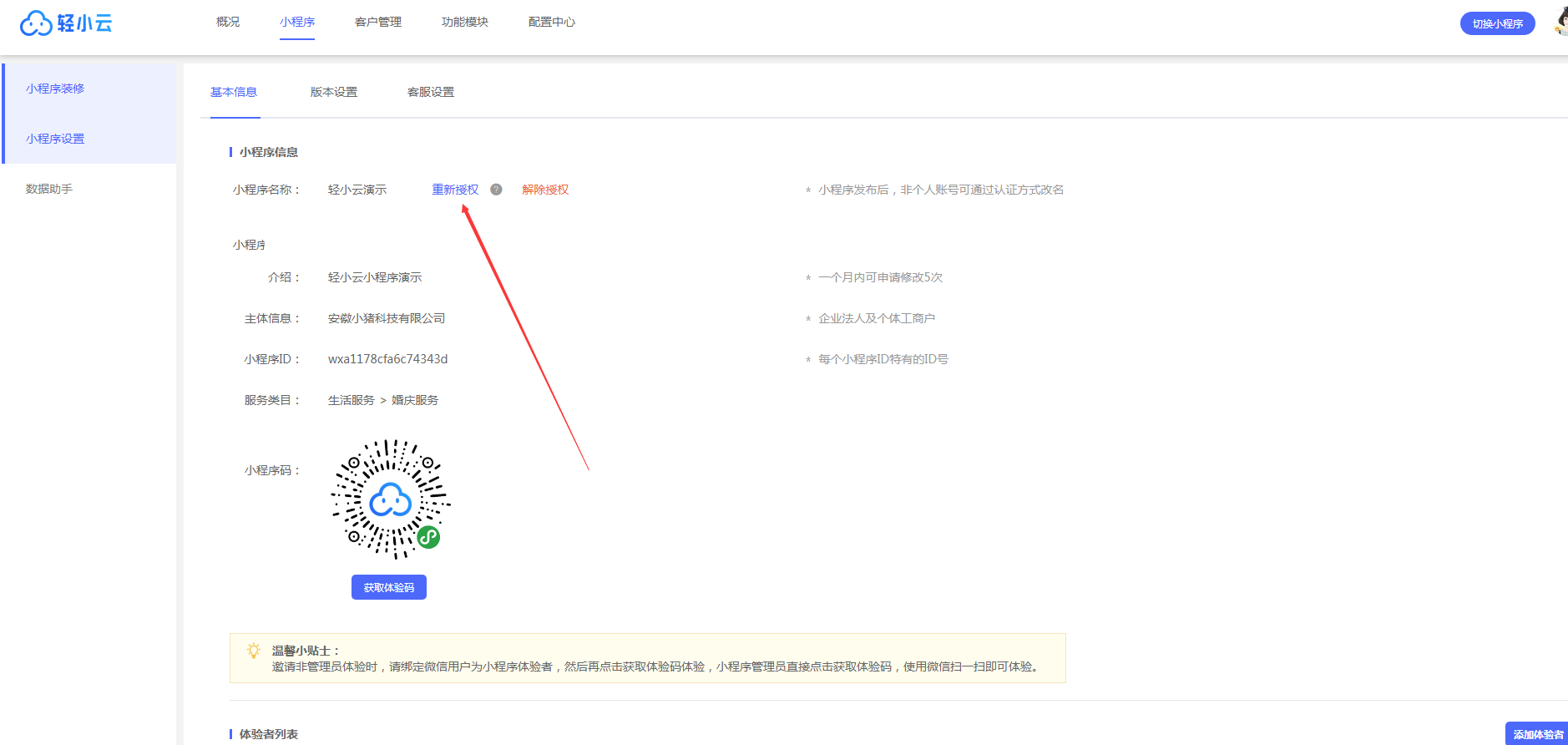This screenshot has width=1568, height=745.
Task: Switch to the 基本信息 tab
Action: click(234, 92)
